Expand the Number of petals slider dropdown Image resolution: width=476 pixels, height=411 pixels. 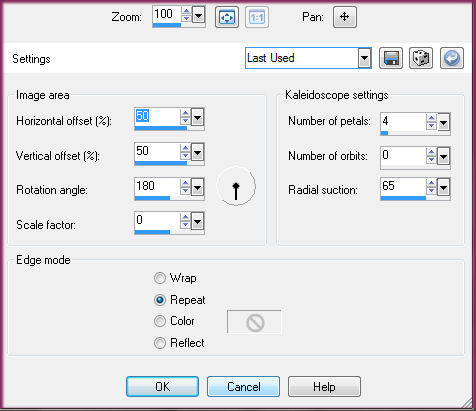(x=444, y=122)
